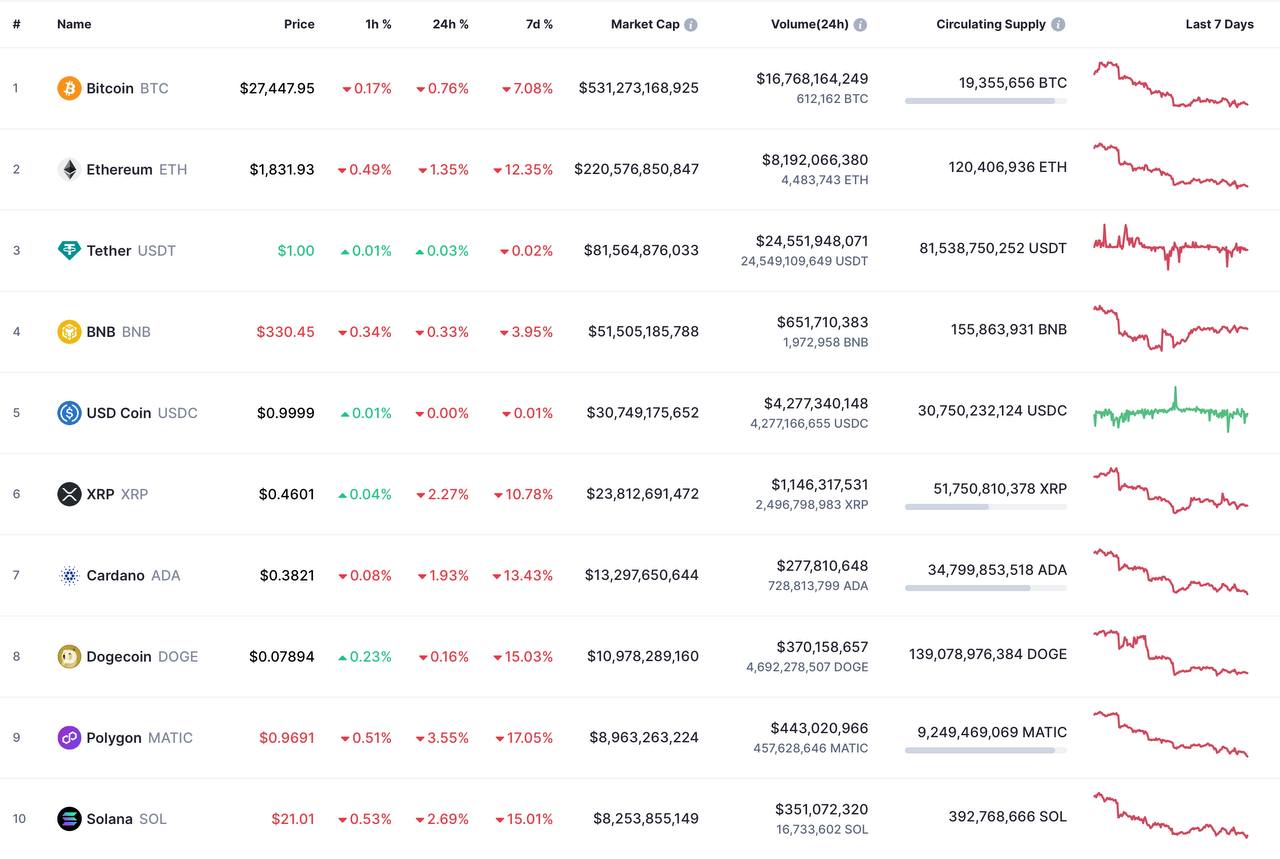Click the USD Coin logo icon
This screenshot has height=859, width=1280.
69,412
